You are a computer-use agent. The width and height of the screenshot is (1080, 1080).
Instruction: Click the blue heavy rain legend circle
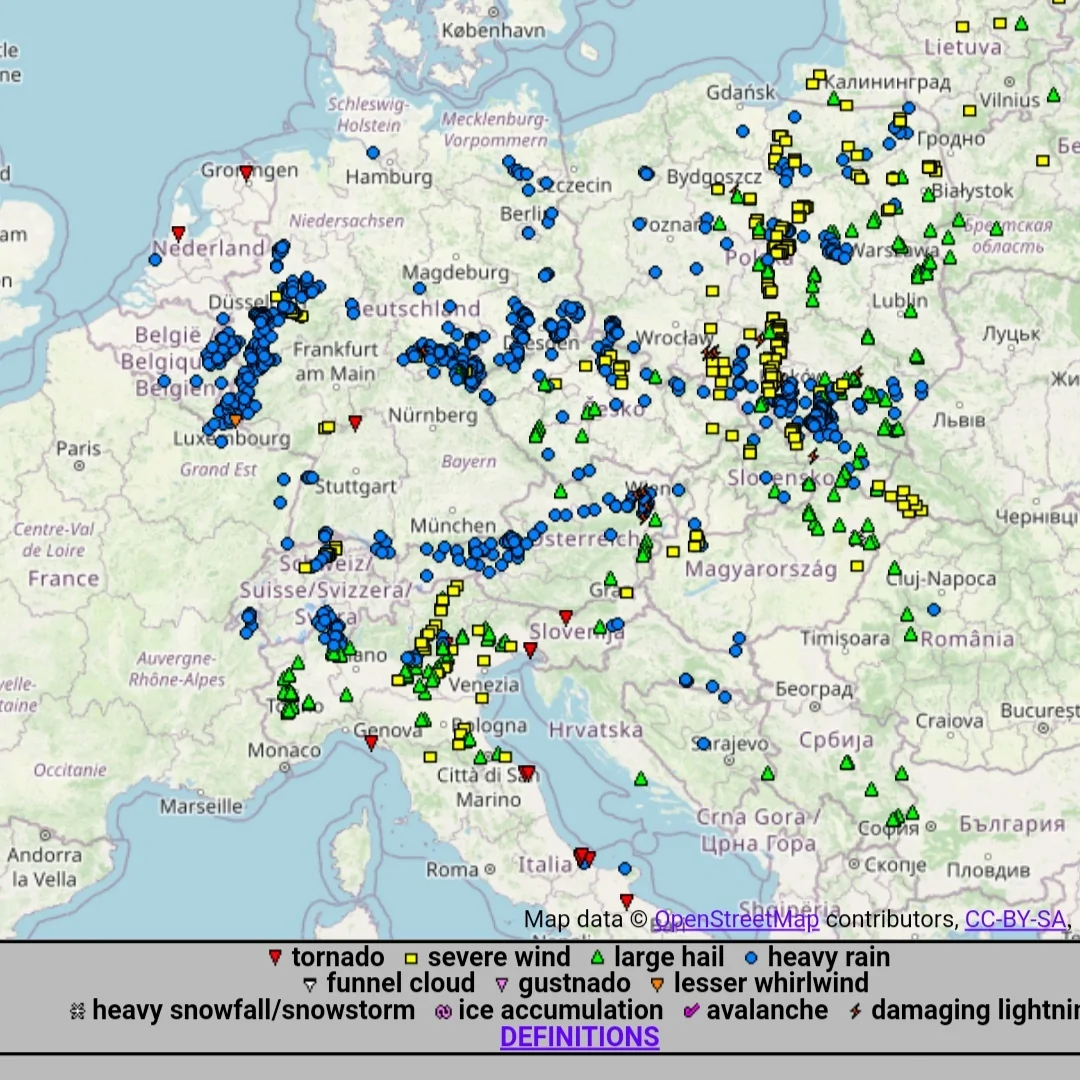[751, 958]
